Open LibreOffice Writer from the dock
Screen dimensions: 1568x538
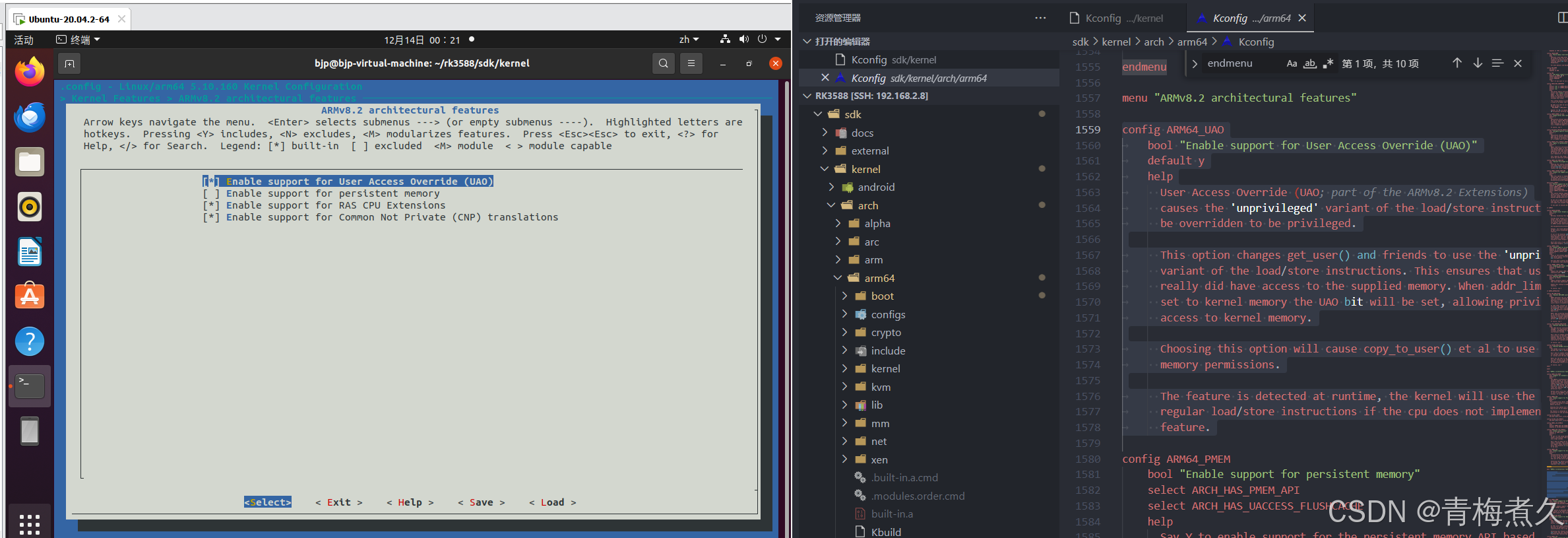pyautogui.click(x=30, y=252)
